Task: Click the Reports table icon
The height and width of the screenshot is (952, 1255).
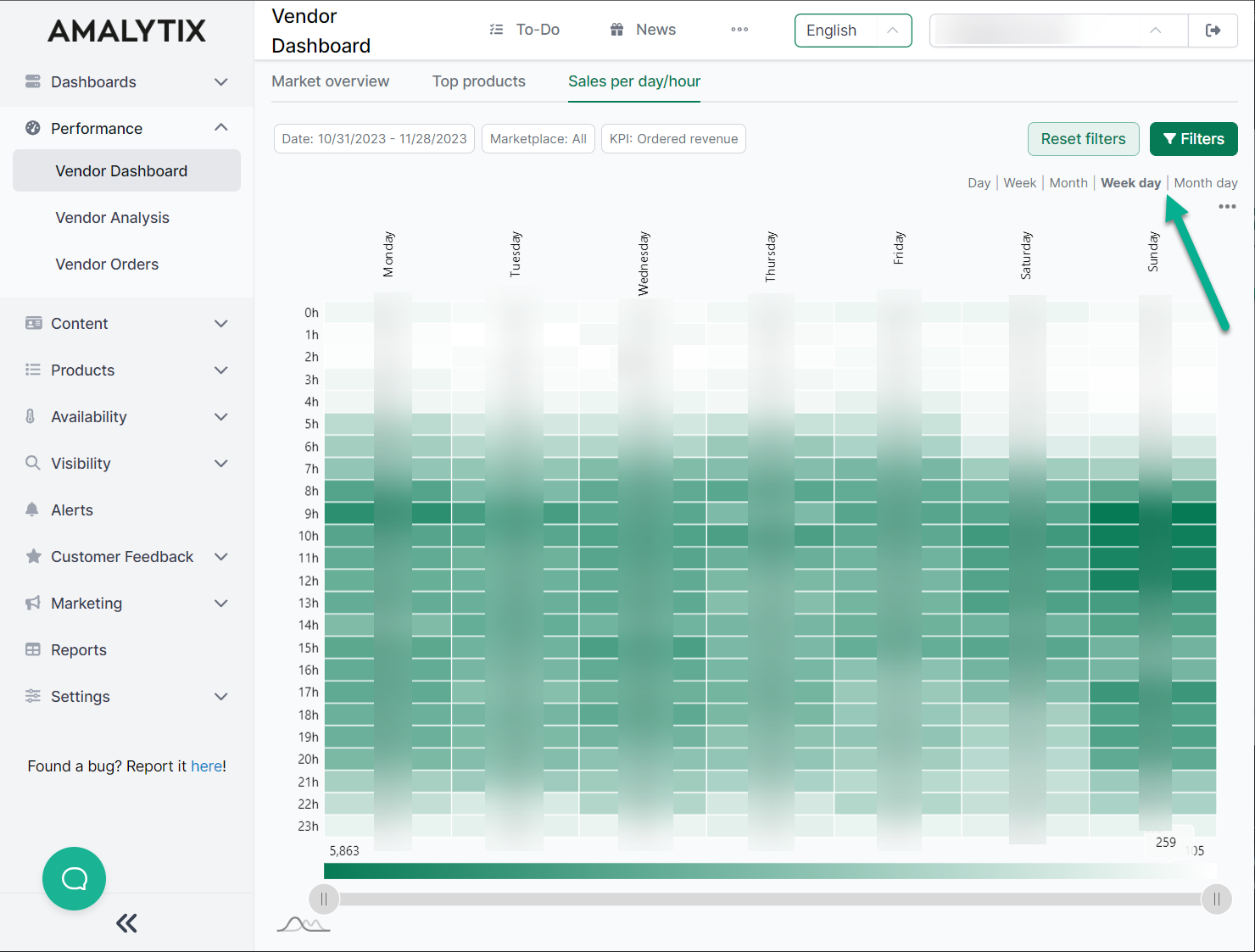Action: coord(33,649)
